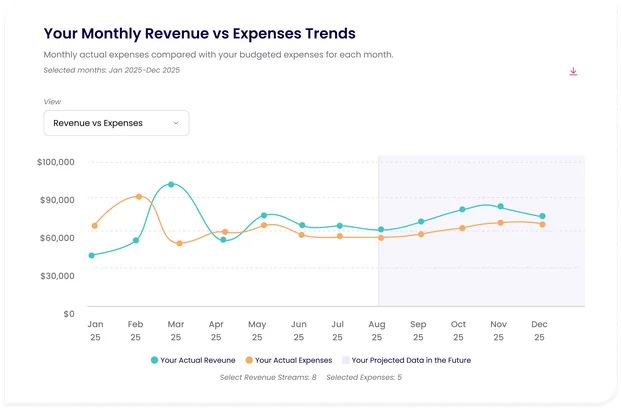Select the Dec 25 projected revenue point

pyautogui.click(x=542, y=216)
